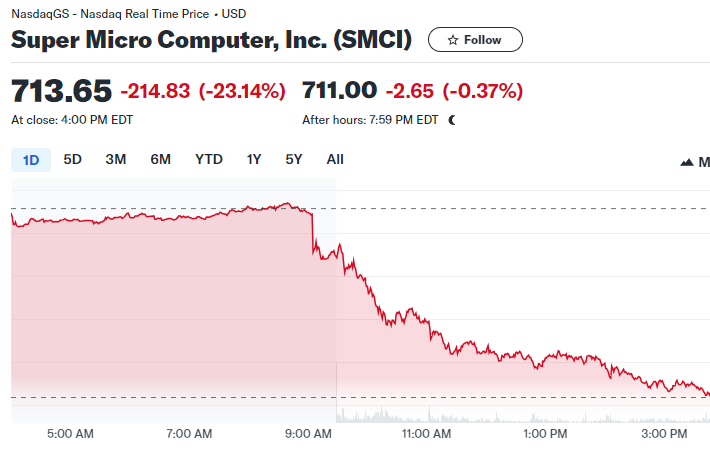The width and height of the screenshot is (710, 450).
Task: Show the All time chart range
Action: (x=335, y=159)
